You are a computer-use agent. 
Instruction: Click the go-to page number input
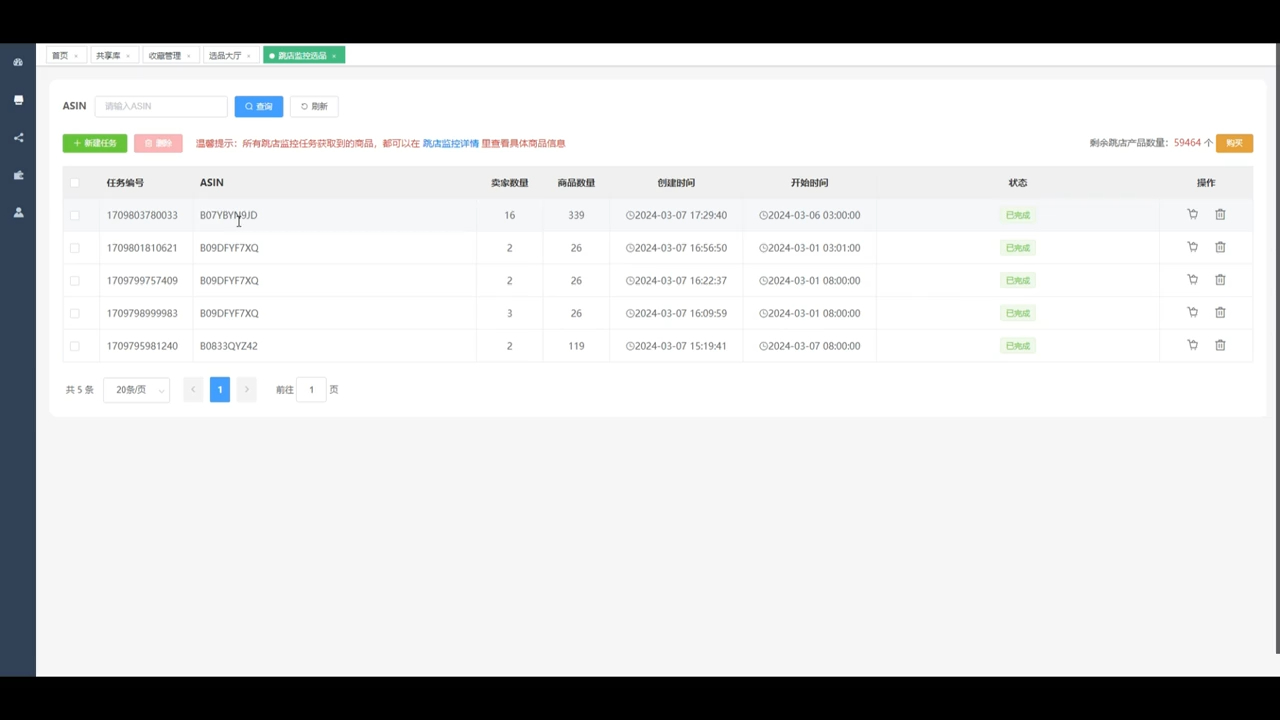(x=311, y=390)
